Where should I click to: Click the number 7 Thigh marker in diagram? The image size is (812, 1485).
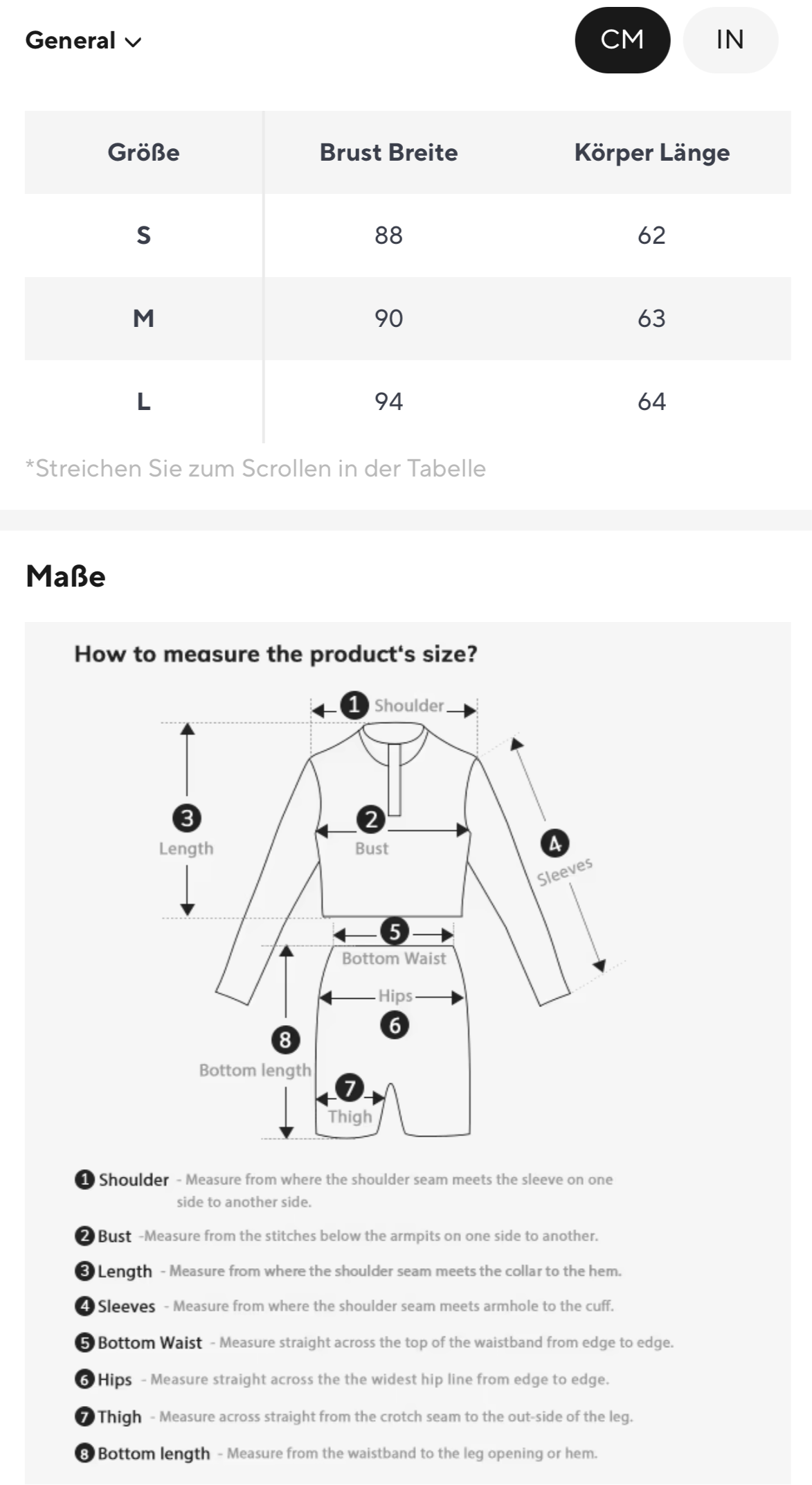tap(350, 1088)
